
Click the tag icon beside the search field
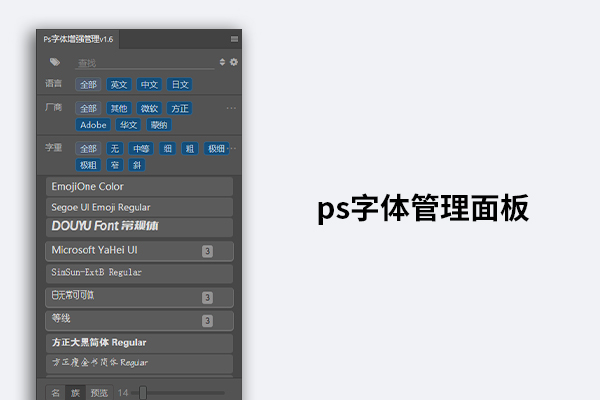click(x=55, y=62)
